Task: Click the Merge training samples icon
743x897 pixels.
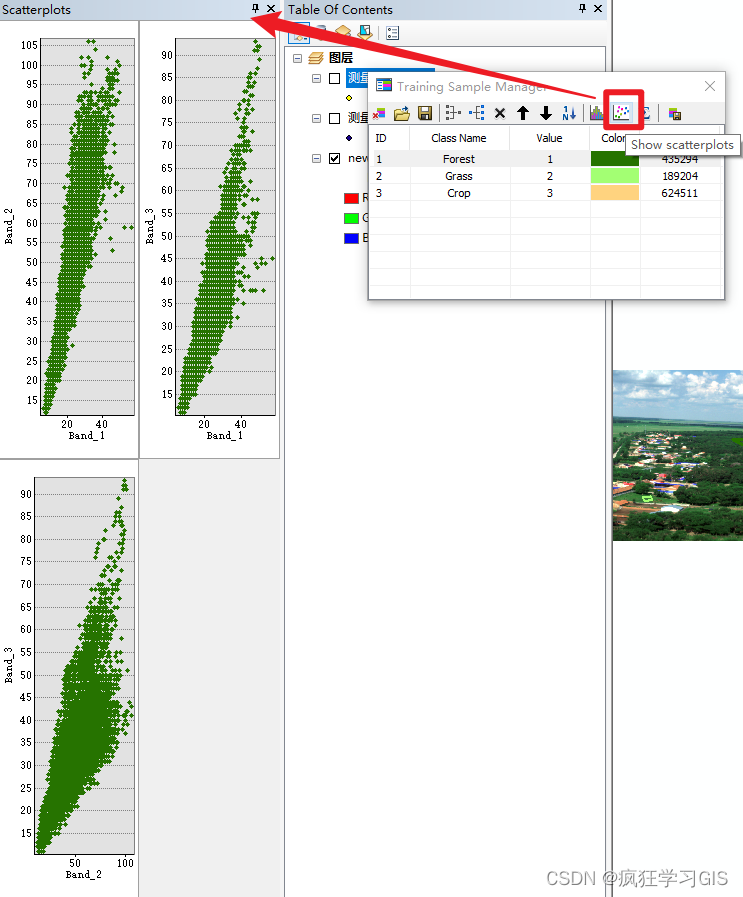Action: click(x=453, y=113)
